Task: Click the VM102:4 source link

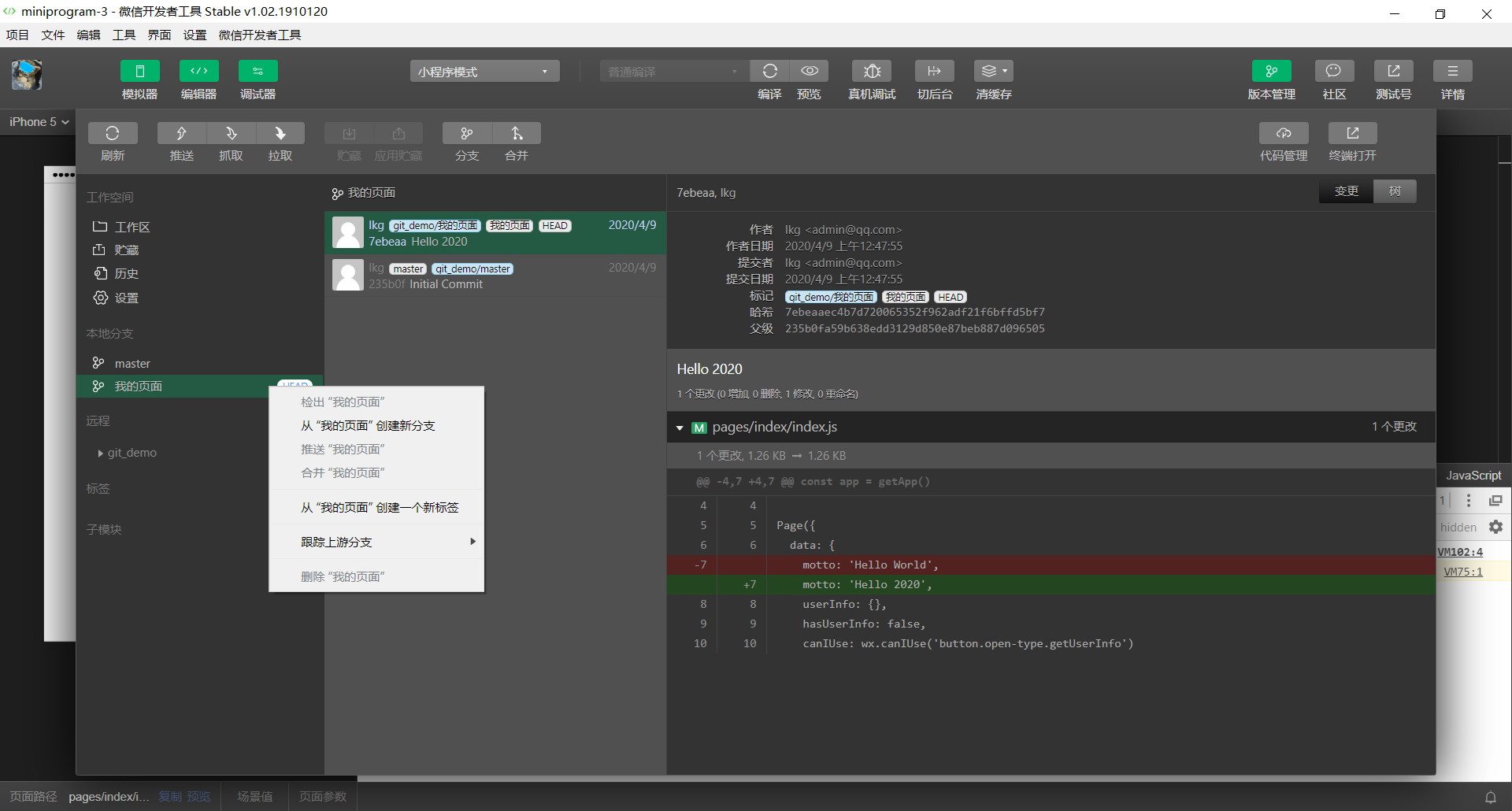Action: pyautogui.click(x=1460, y=552)
